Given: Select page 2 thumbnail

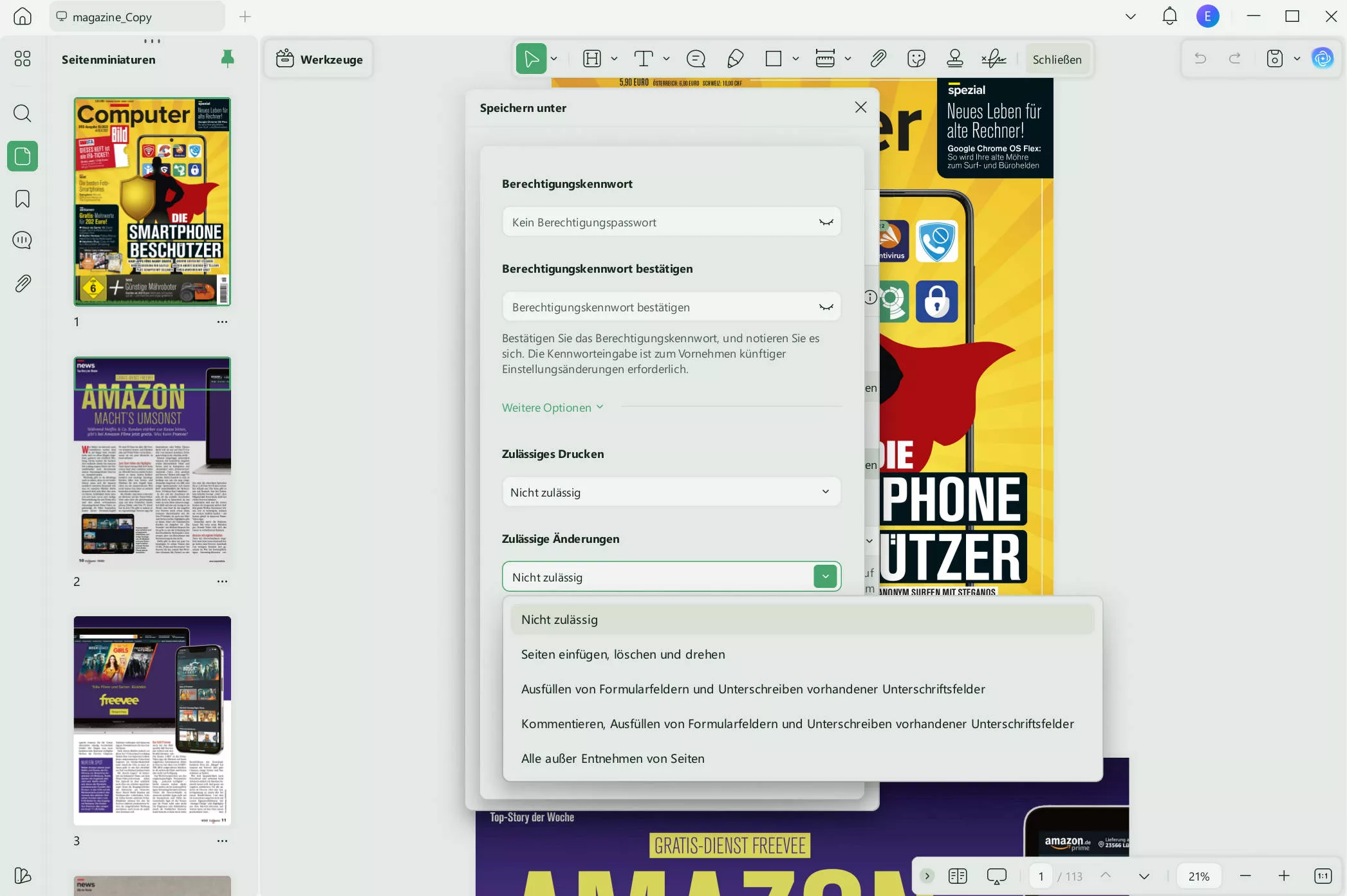Looking at the screenshot, I should coord(152,462).
